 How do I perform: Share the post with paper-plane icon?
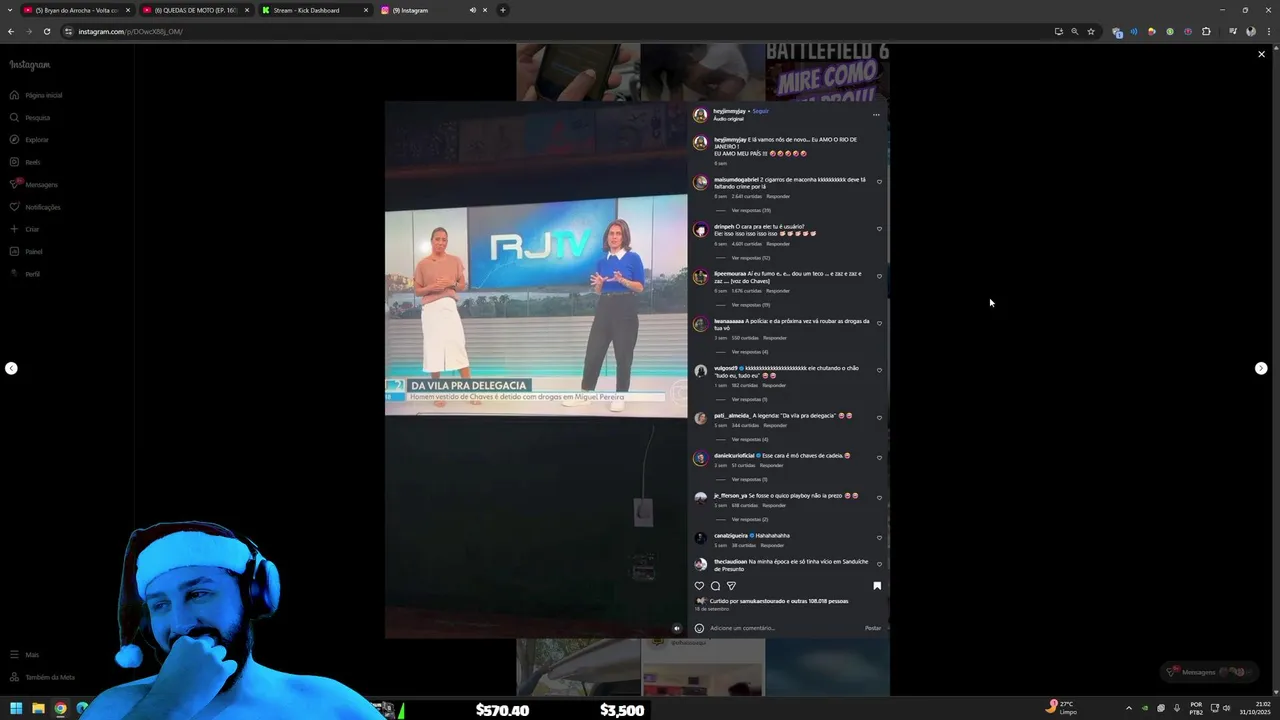(x=731, y=586)
